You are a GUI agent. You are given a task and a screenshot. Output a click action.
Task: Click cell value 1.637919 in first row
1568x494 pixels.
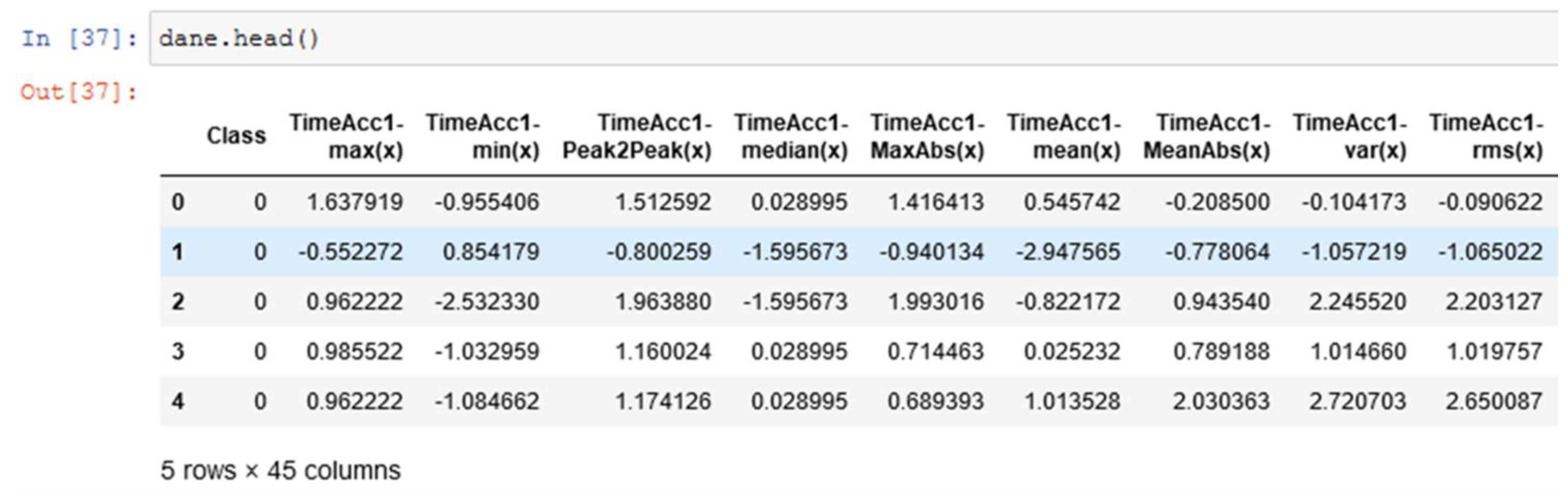tap(354, 202)
